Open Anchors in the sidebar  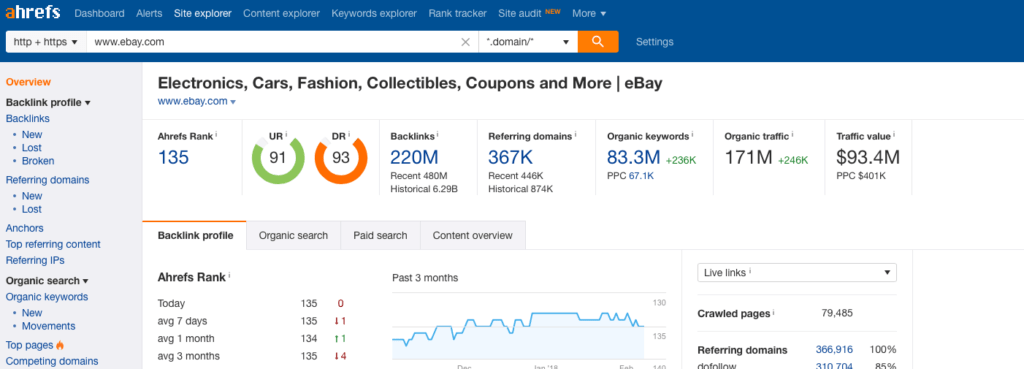pyautogui.click(x=24, y=229)
